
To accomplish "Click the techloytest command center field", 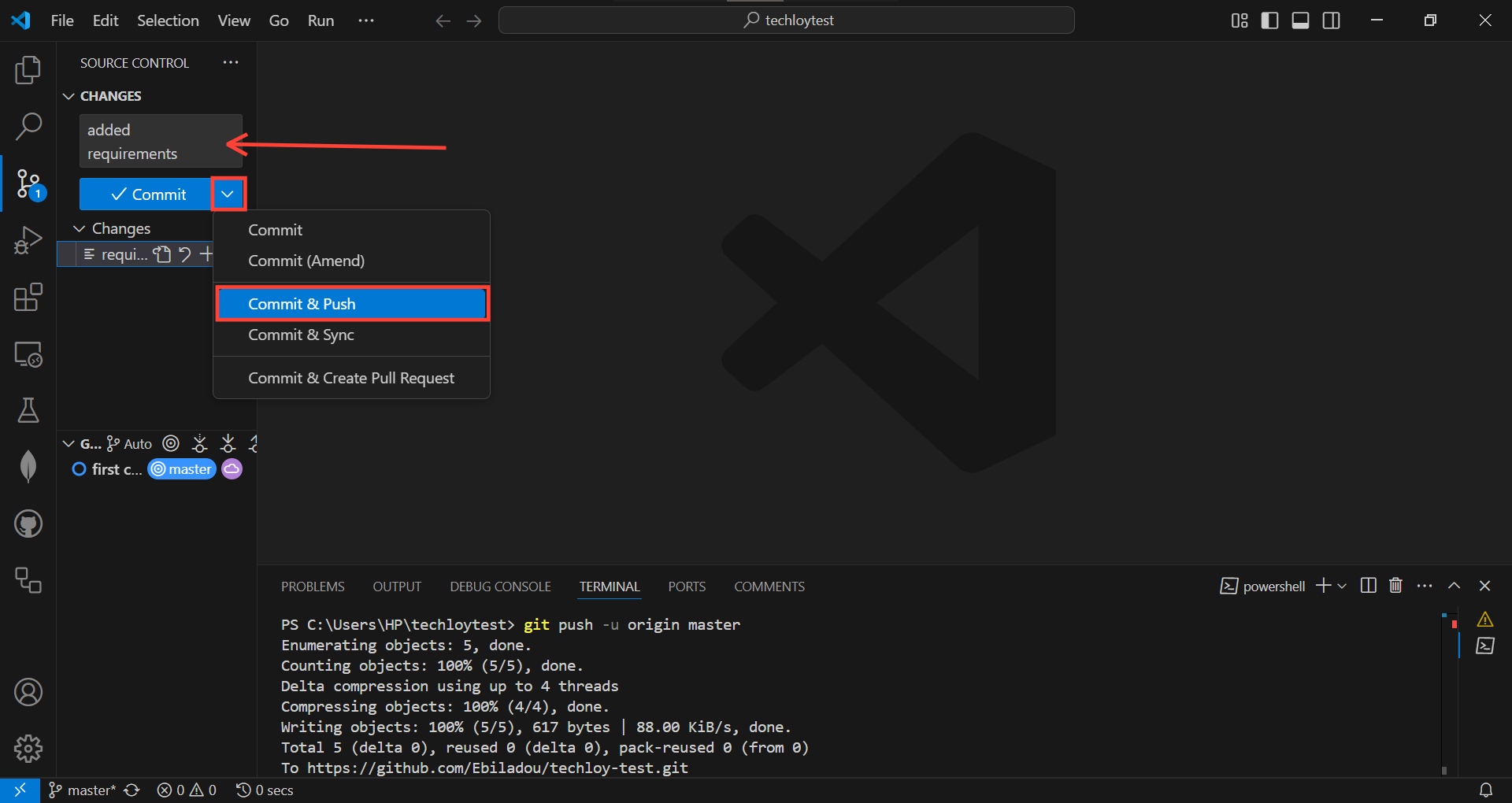I will [786, 20].
